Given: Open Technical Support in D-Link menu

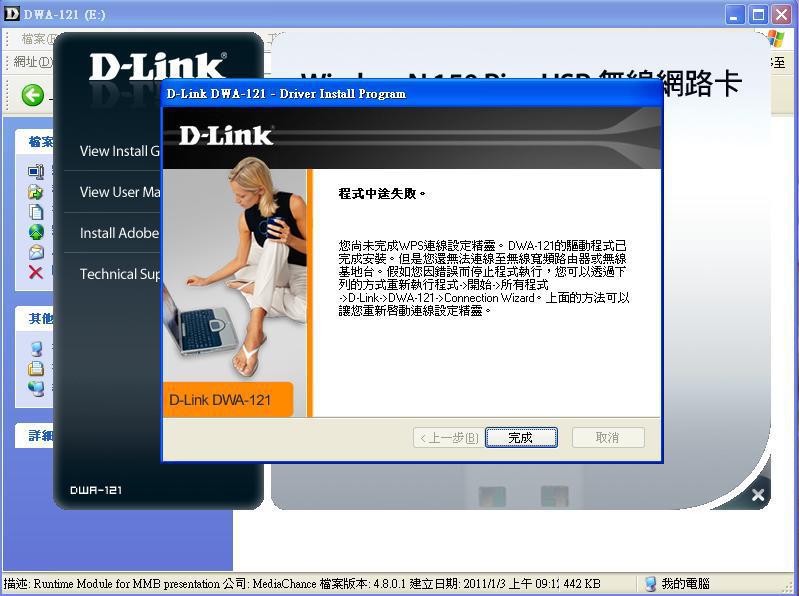Looking at the screenshot, I should (120, 274).
